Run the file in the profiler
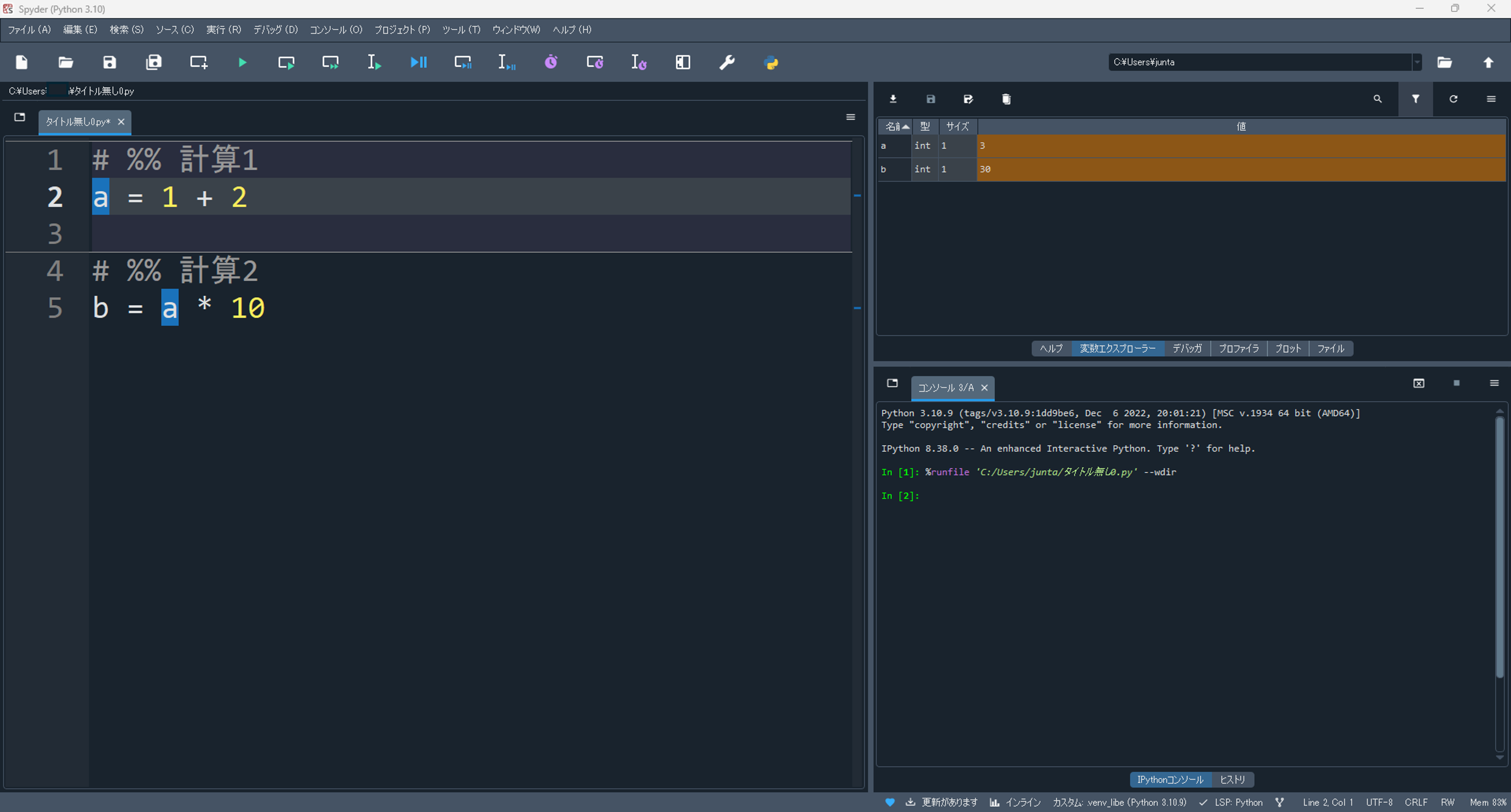 tap(551, 62)
